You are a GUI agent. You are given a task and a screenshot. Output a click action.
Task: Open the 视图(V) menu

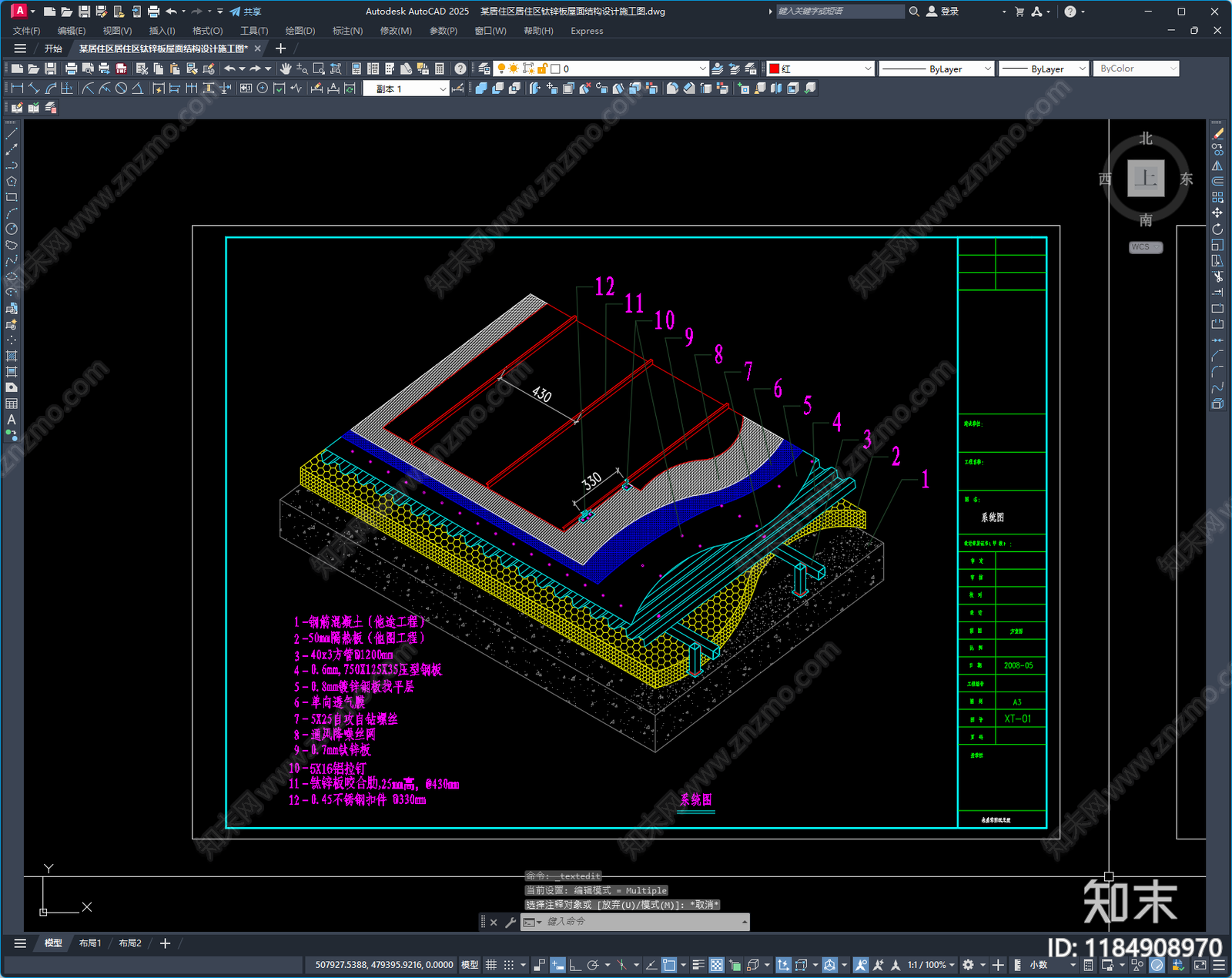(x=117, y=31)
